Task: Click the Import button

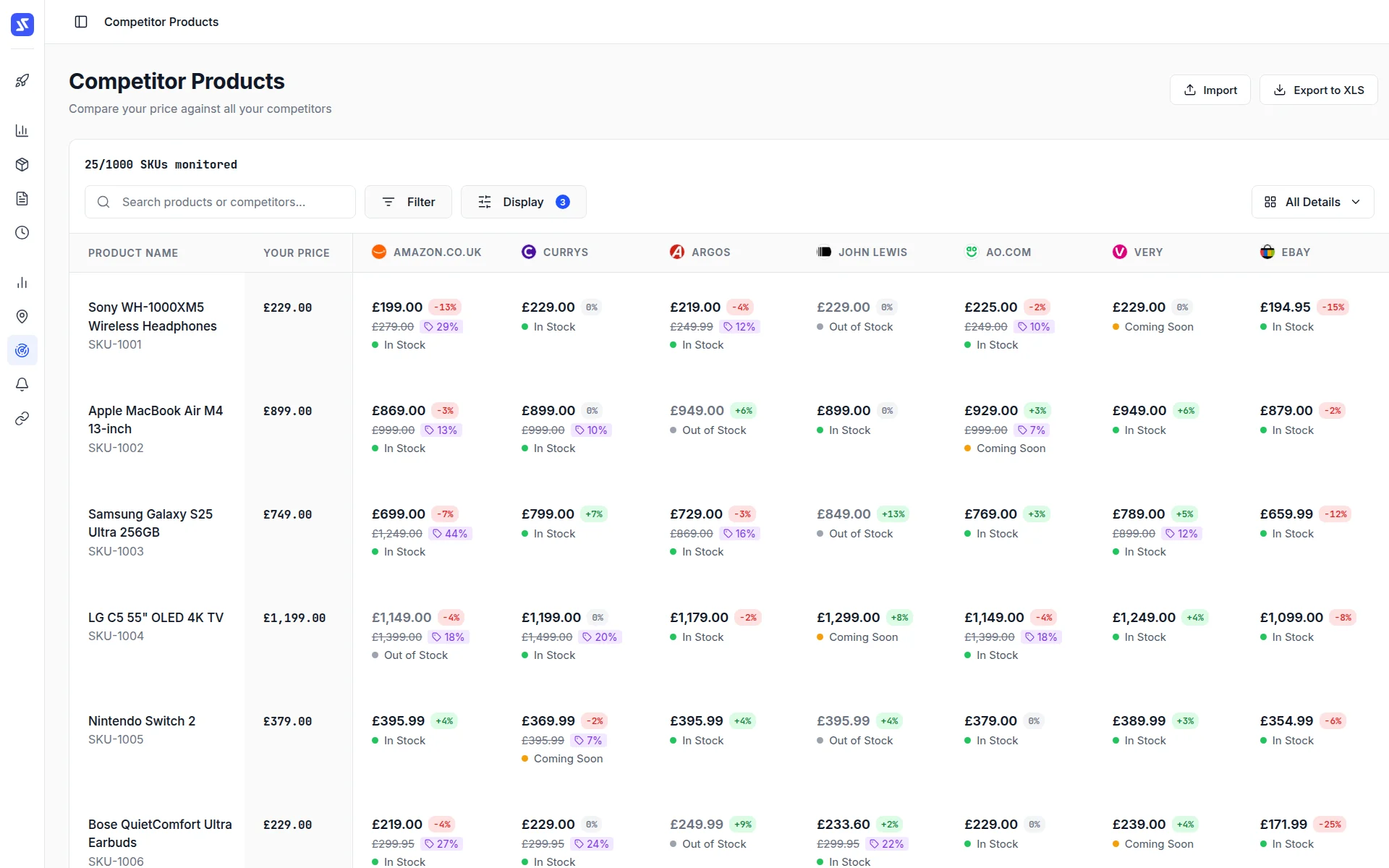Action: [1210, 90]
